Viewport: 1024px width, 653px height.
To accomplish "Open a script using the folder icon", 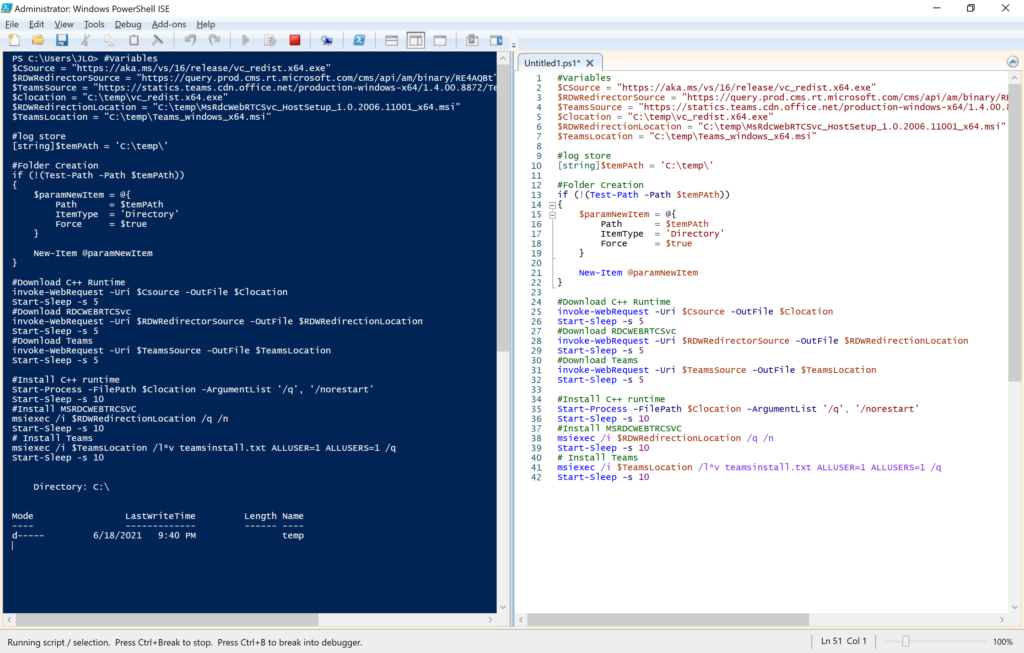I will [x=38, y=40].
